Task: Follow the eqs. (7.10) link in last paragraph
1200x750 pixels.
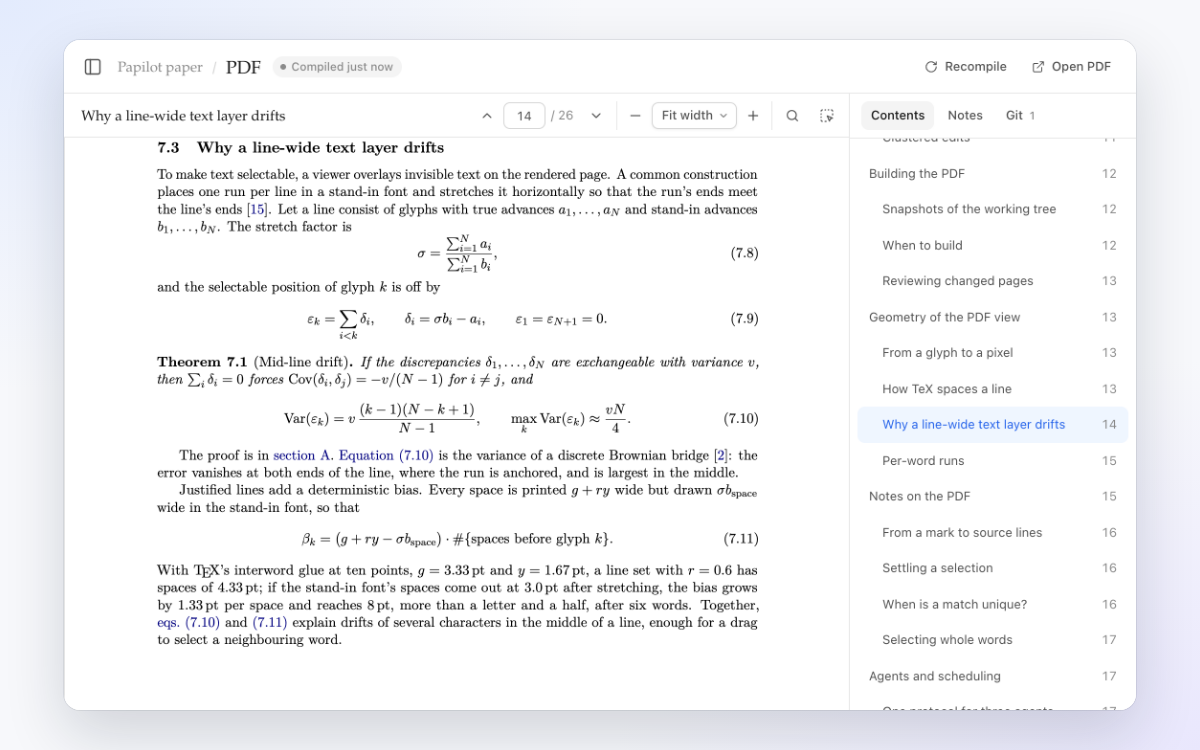Action: [x=189, y=622]
